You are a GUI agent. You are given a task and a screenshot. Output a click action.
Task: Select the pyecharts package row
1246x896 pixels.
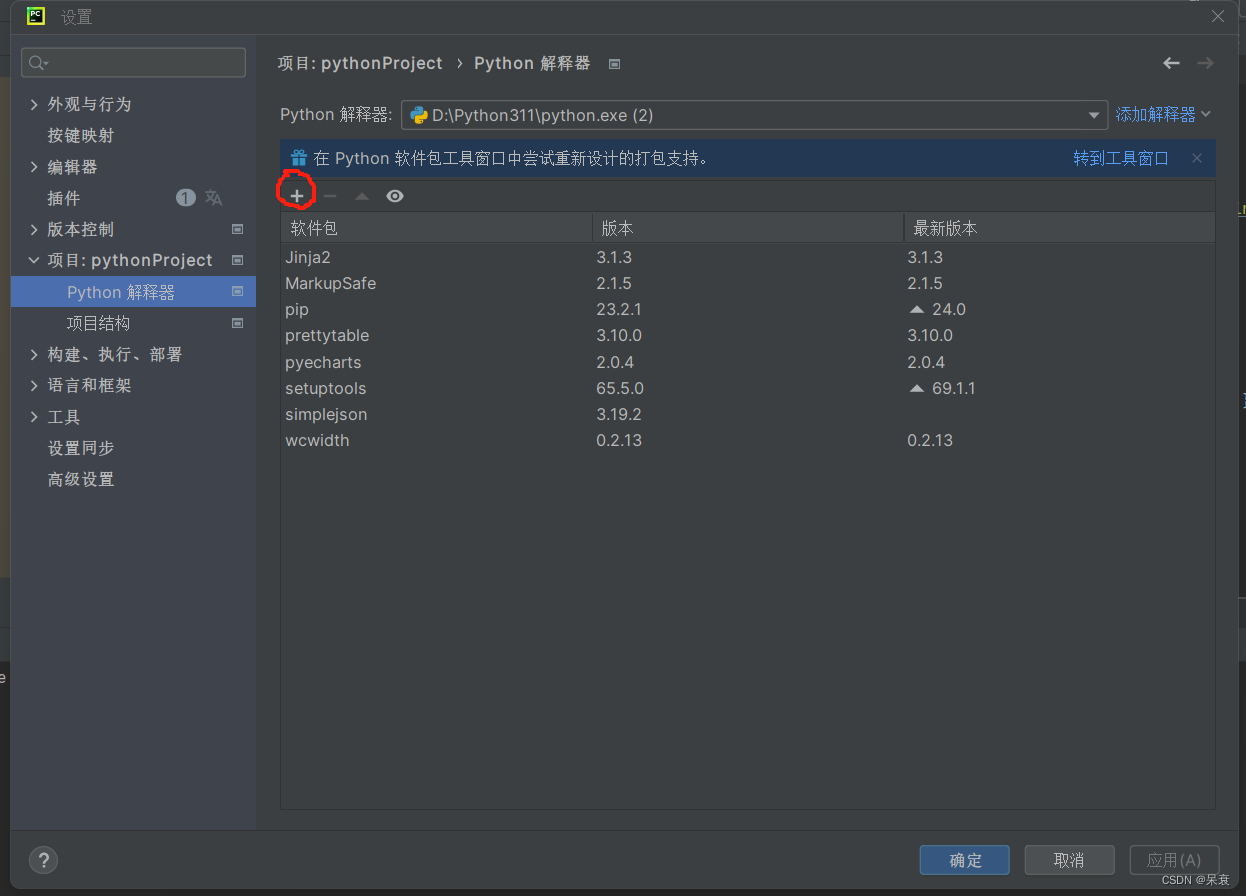748,362
